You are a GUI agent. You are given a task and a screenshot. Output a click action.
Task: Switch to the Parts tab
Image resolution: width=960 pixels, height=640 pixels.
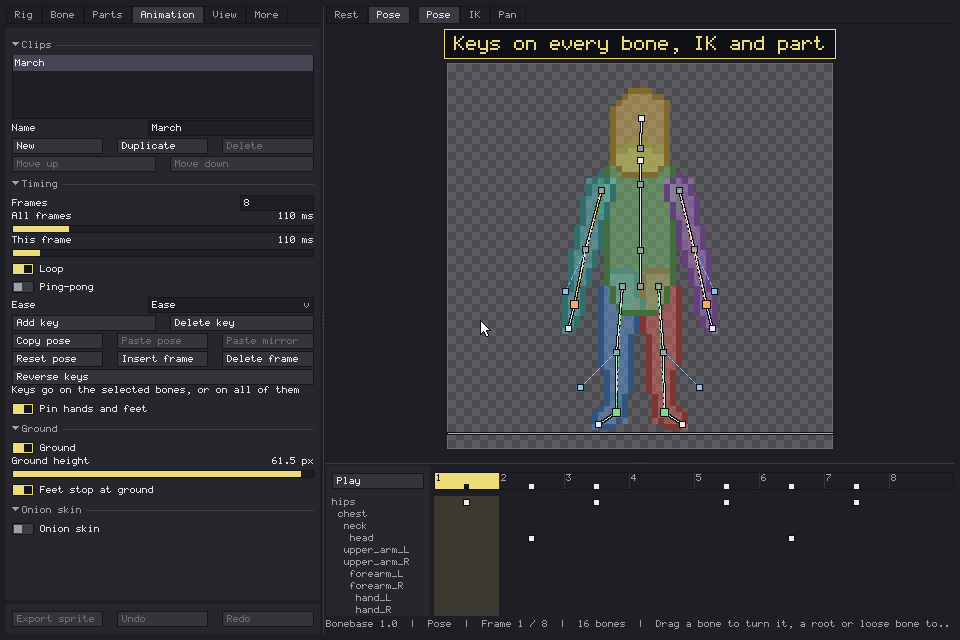107,15
